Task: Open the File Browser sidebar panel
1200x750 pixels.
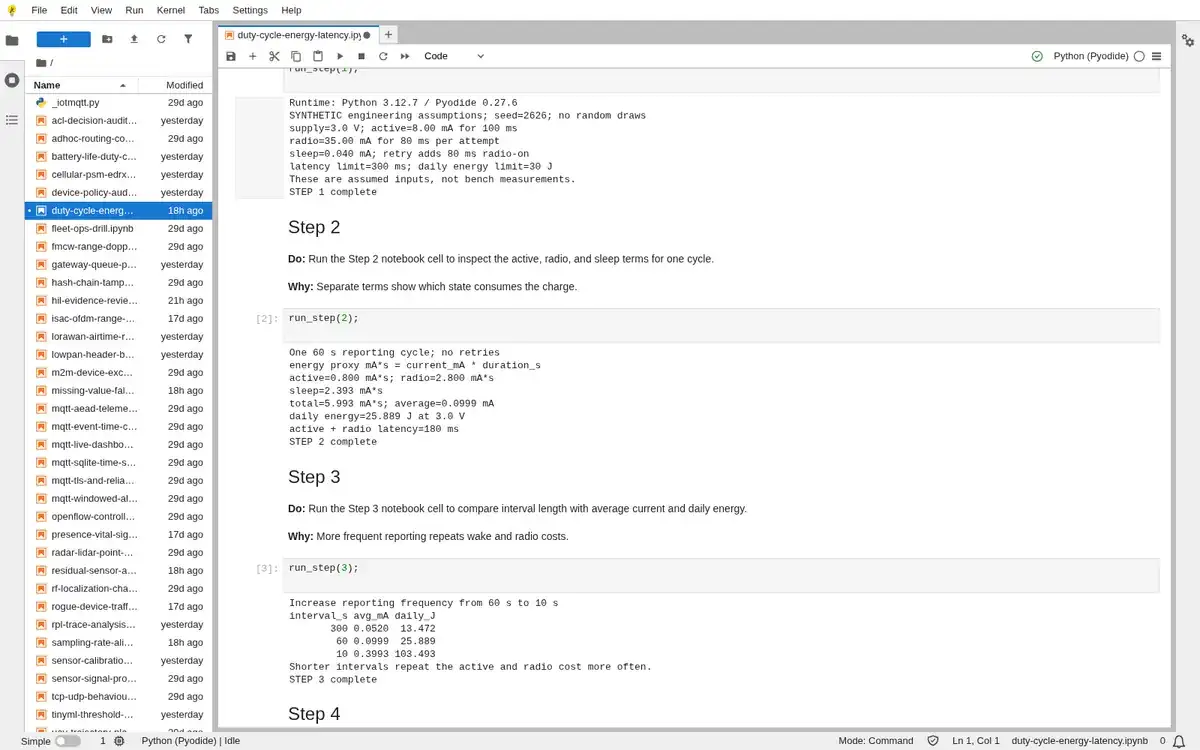Action: [x=12, y=41]
